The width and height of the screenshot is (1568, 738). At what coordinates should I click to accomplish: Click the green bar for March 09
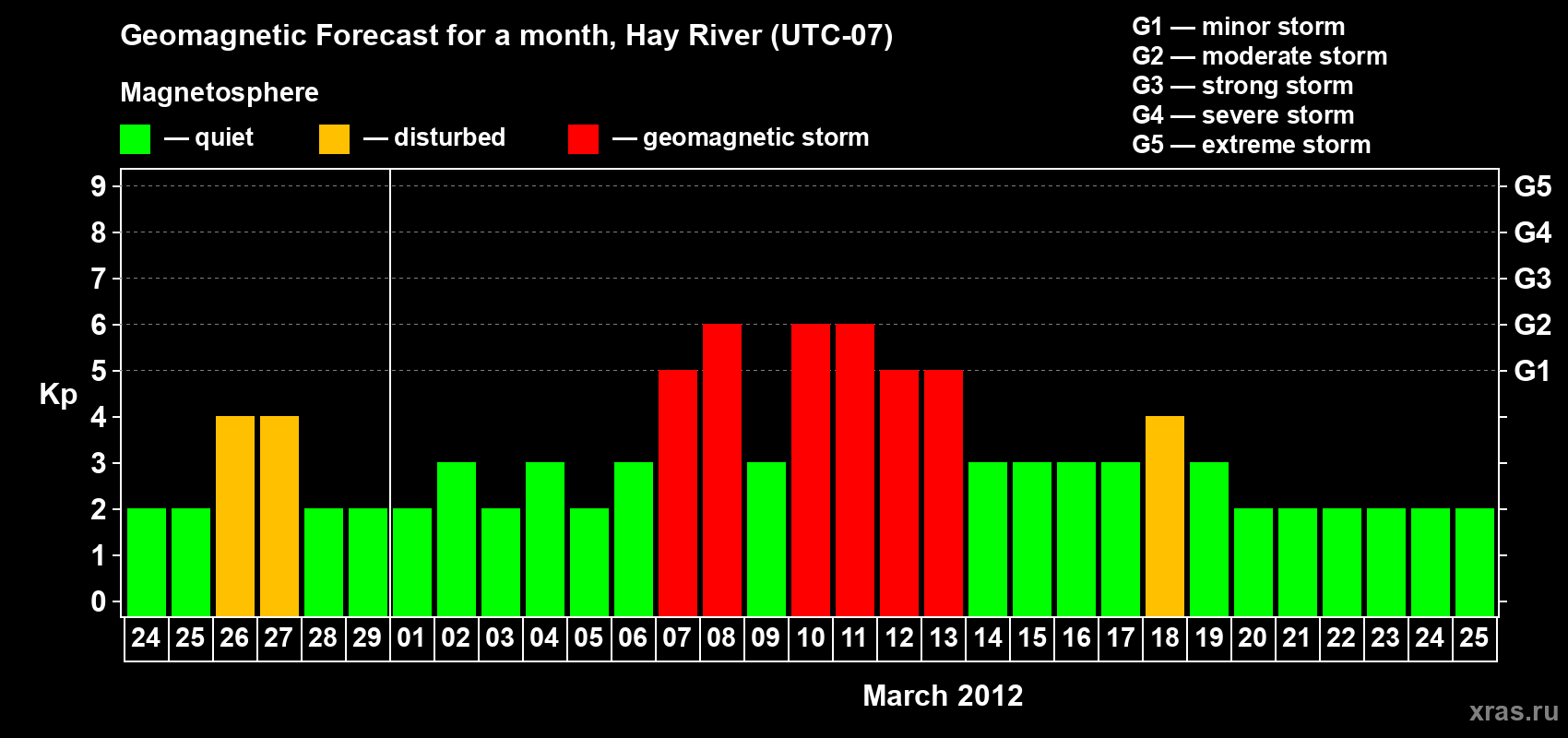[766, 539]
